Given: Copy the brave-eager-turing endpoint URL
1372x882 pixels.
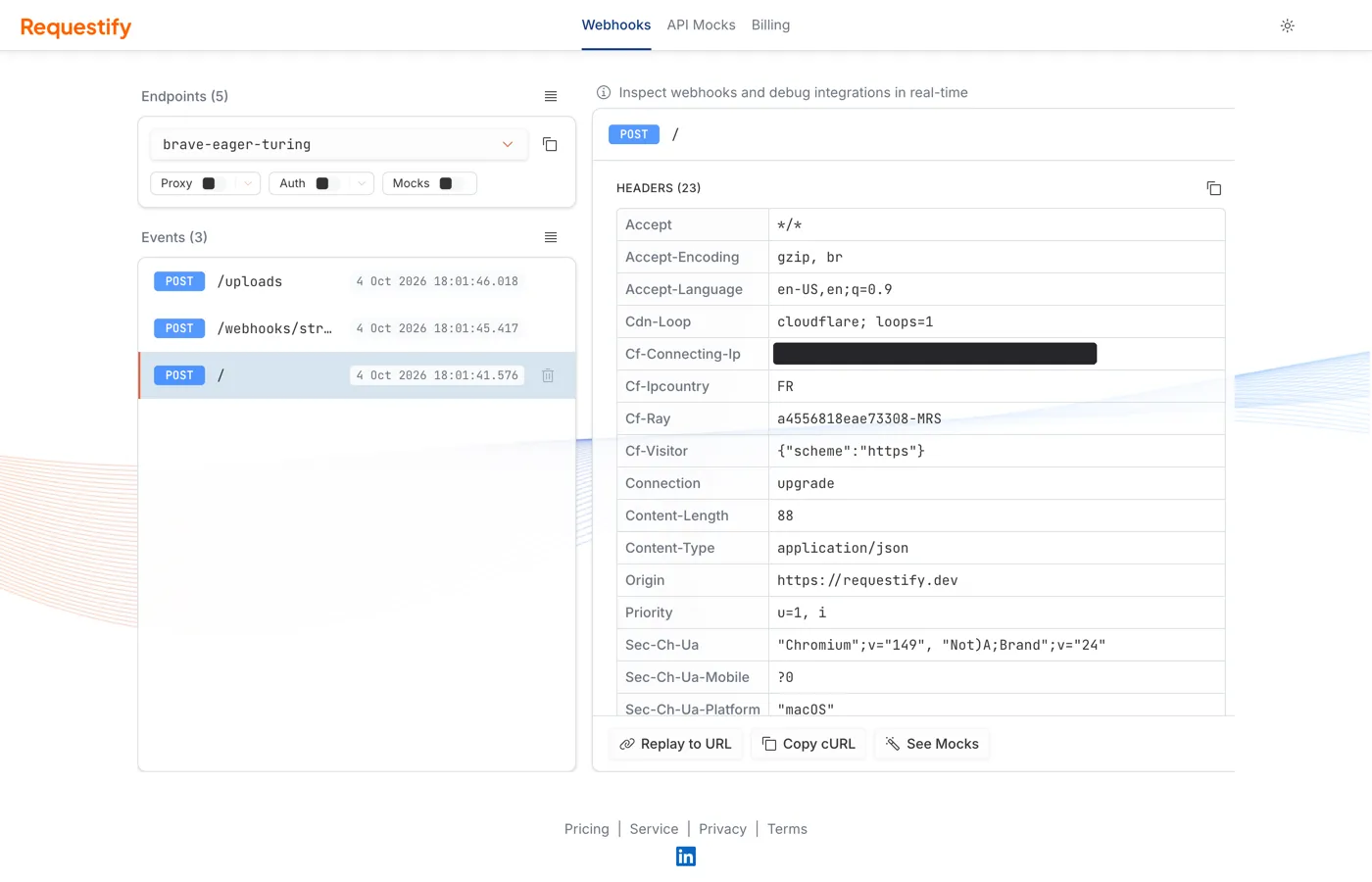Looking at the screenshot, I should click(x=550, y=144).
